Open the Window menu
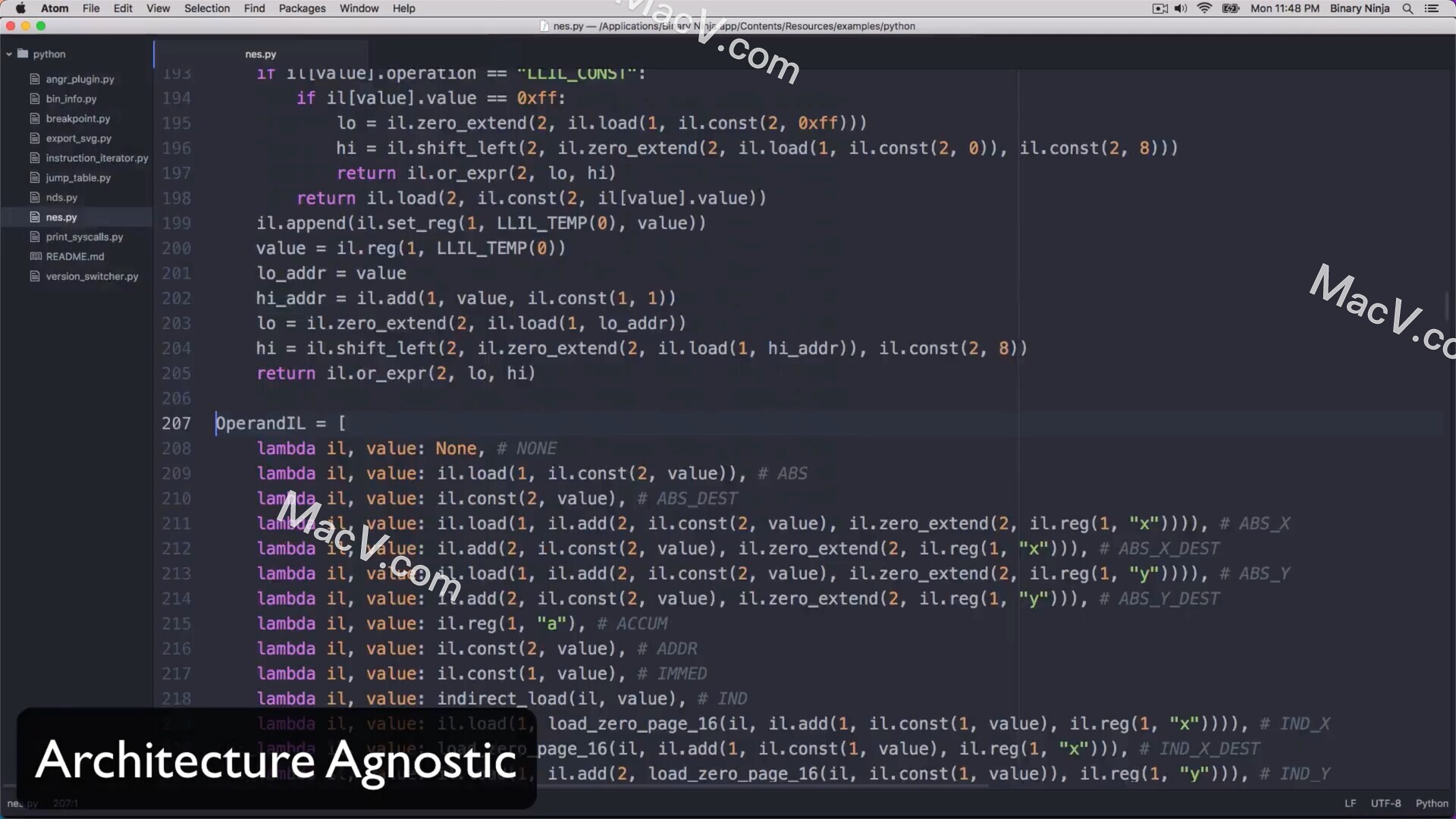 click(x=359, y=8)
